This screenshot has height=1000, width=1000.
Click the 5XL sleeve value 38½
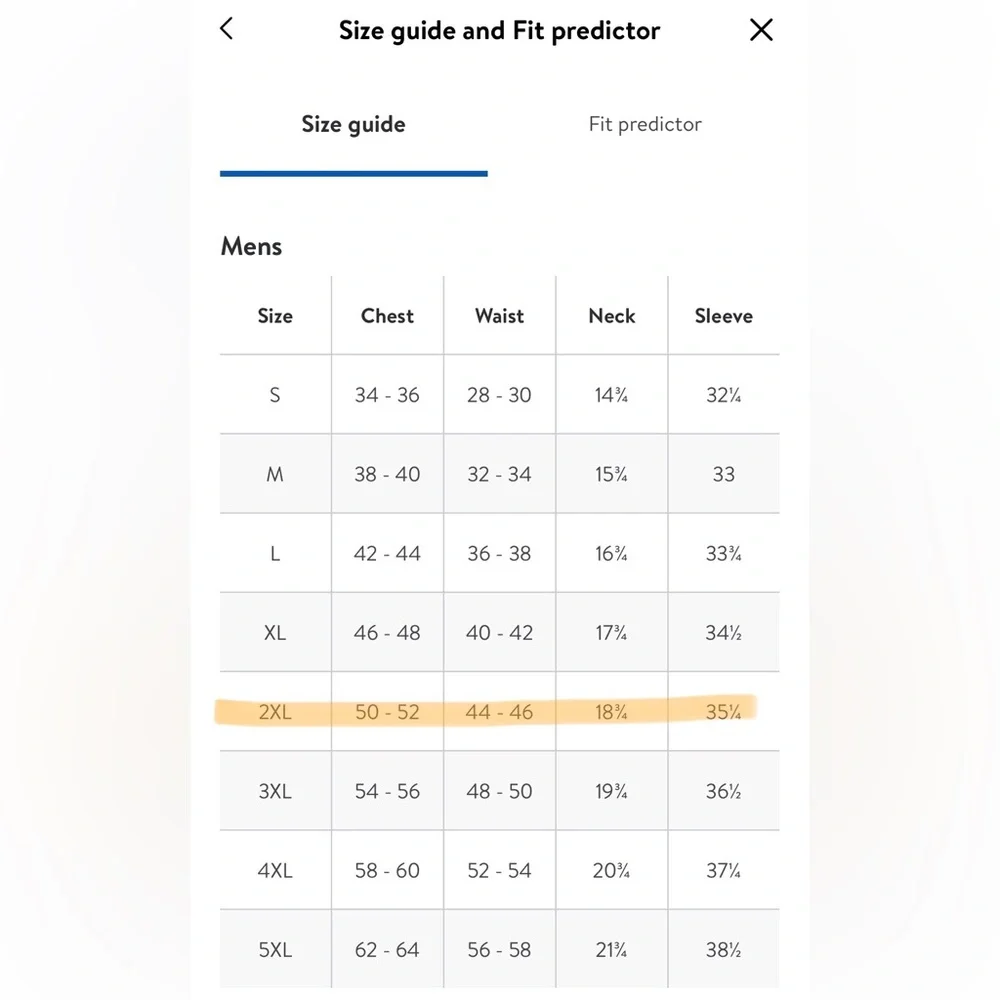[723, 950]
